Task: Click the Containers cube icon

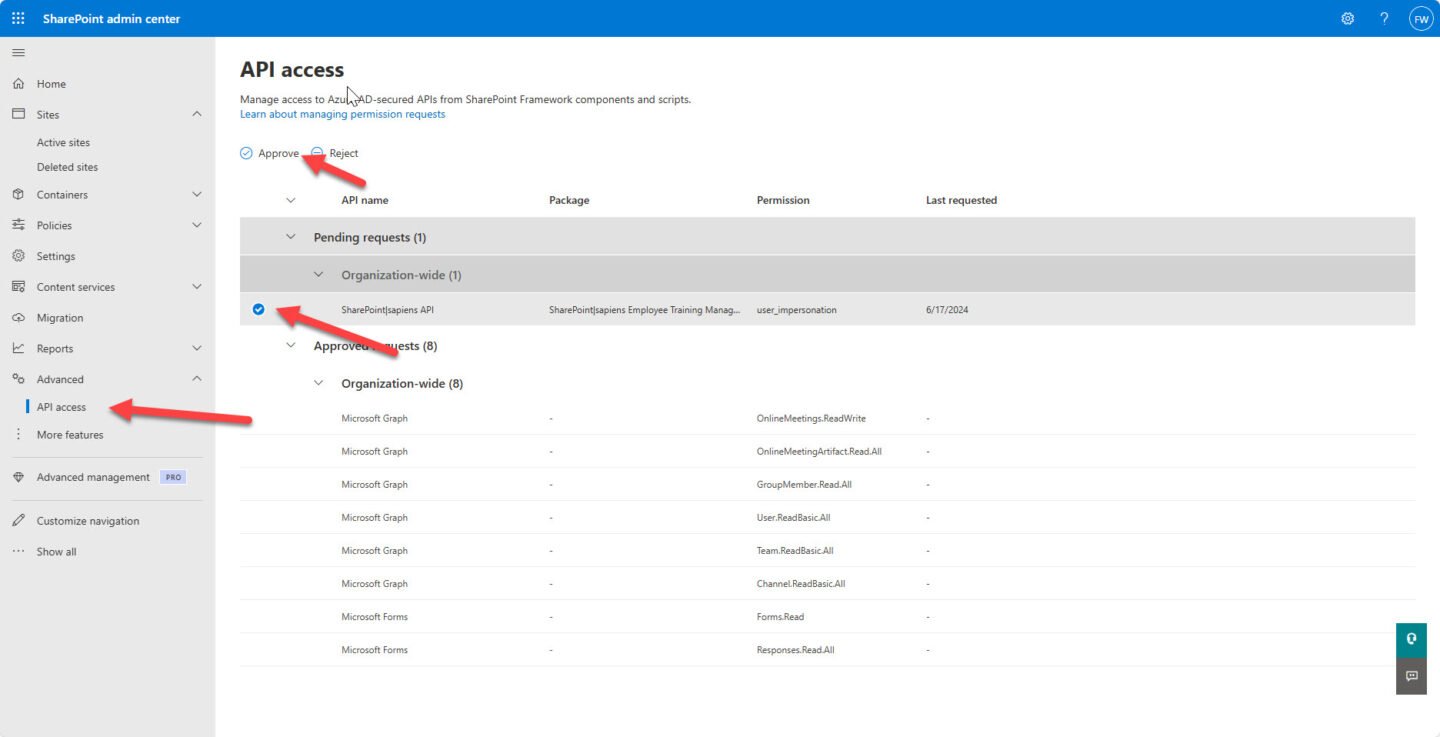Action: tap(18, 194)
